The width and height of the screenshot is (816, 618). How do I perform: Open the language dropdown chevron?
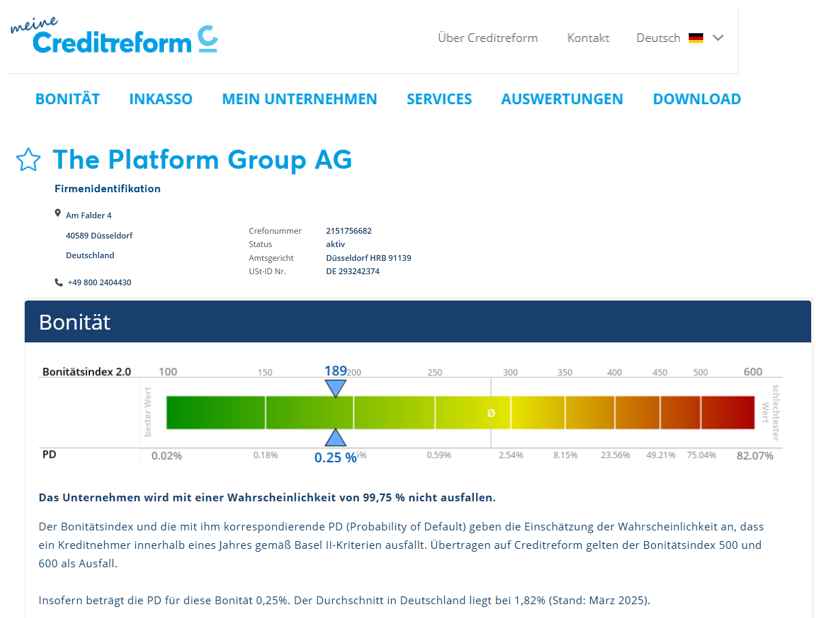tap(718, 38)
